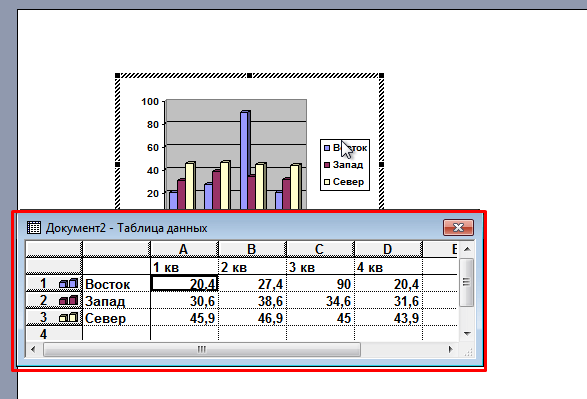Click the top-center chart selection handle

tap(249, 75)
